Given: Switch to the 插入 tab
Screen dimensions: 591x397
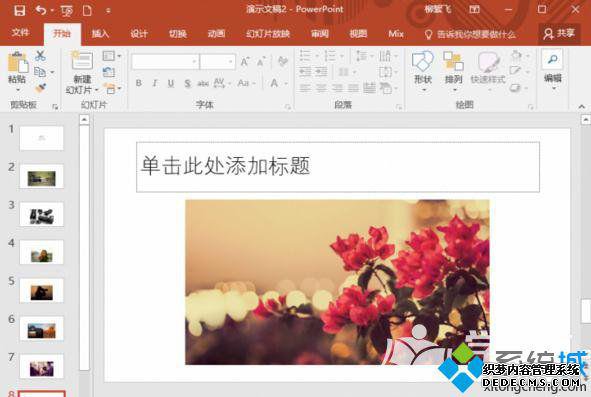Looking at the screenshot, I should coord(100,34).
